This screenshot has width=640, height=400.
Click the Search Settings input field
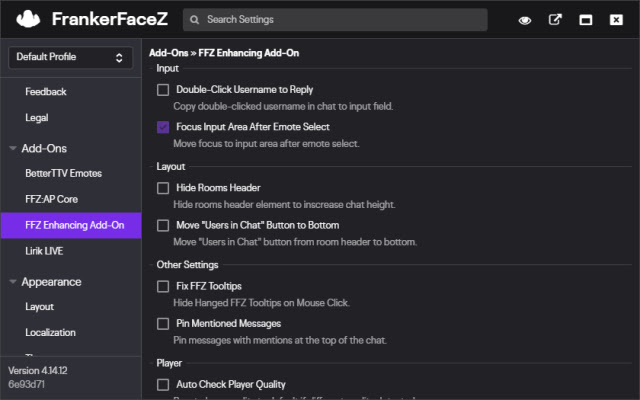(x=340, y=20)
